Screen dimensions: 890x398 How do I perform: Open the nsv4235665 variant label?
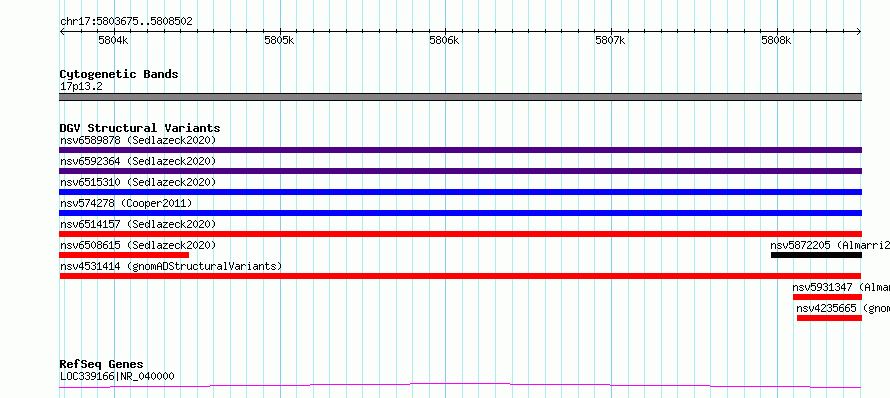tap(843, 308)
